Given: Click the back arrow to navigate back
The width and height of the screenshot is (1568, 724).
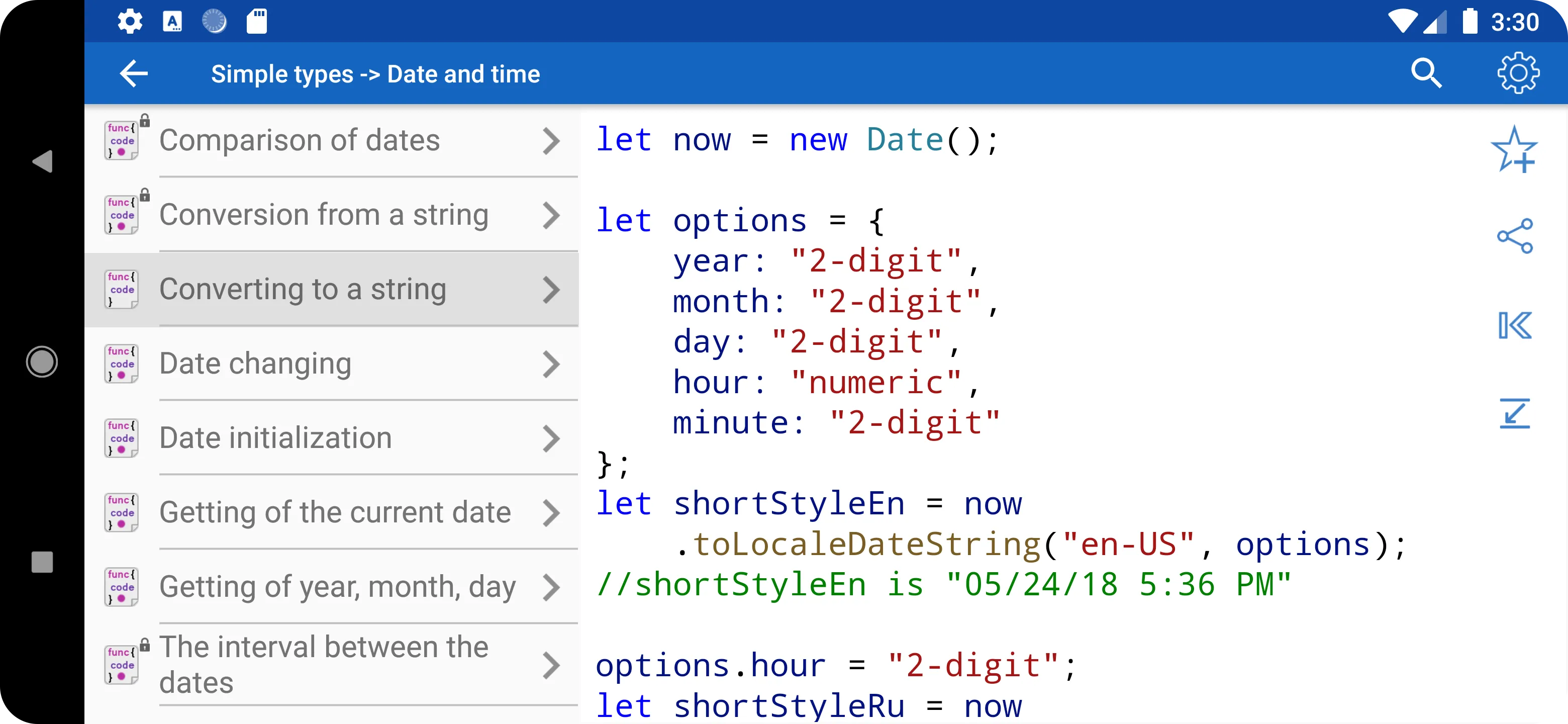Looking at the screenshot, I should (x=133, y=73).
